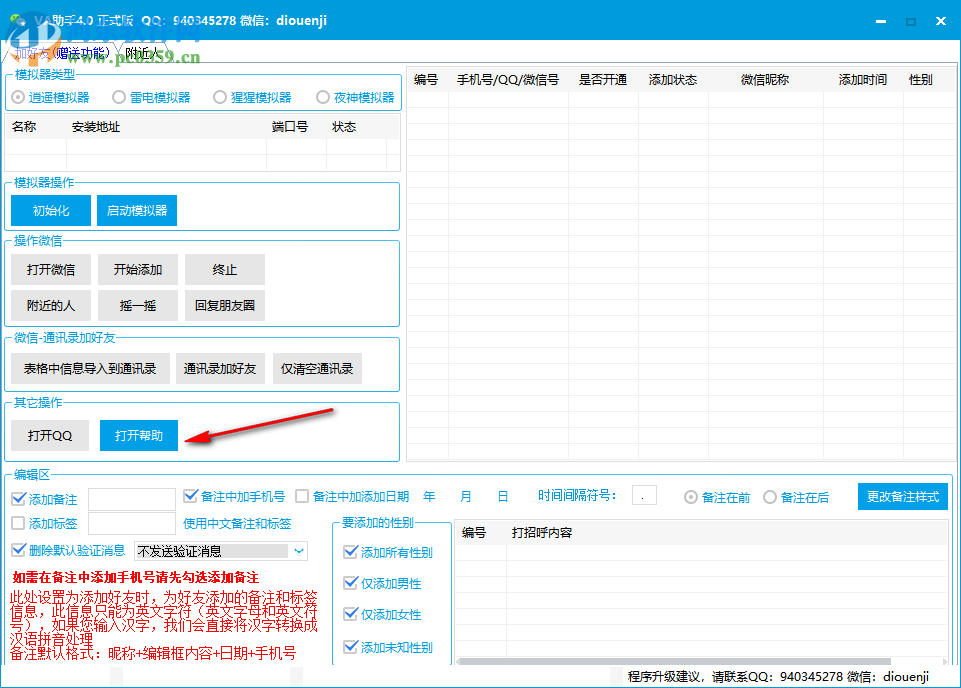
Task: Click 仅清空通讯录 to clear contacts only
Action: (317, 368)
